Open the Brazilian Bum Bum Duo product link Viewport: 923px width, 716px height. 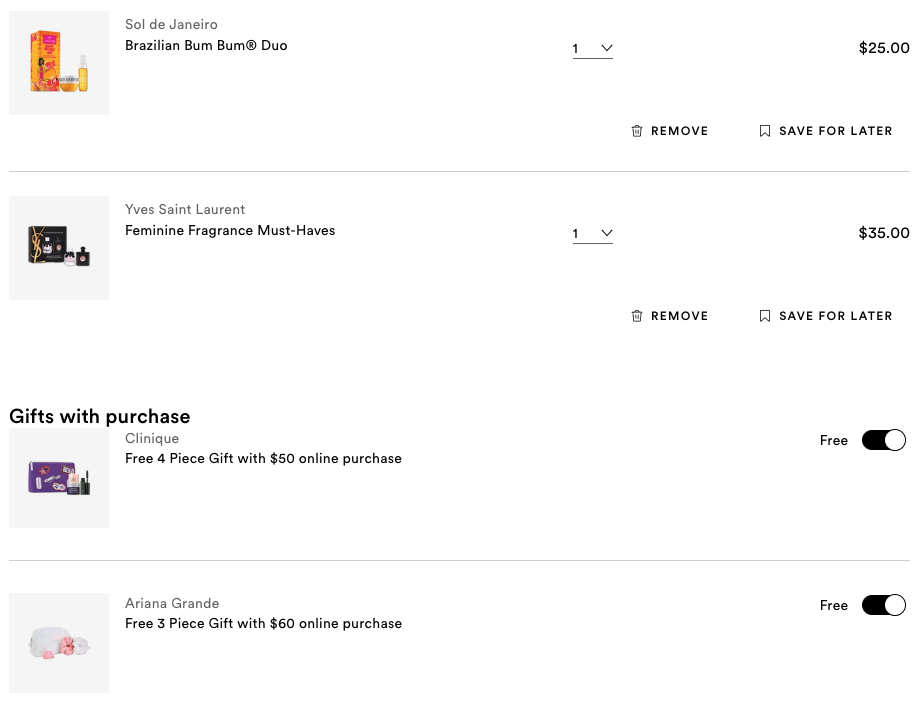click(x=206, y=45)
